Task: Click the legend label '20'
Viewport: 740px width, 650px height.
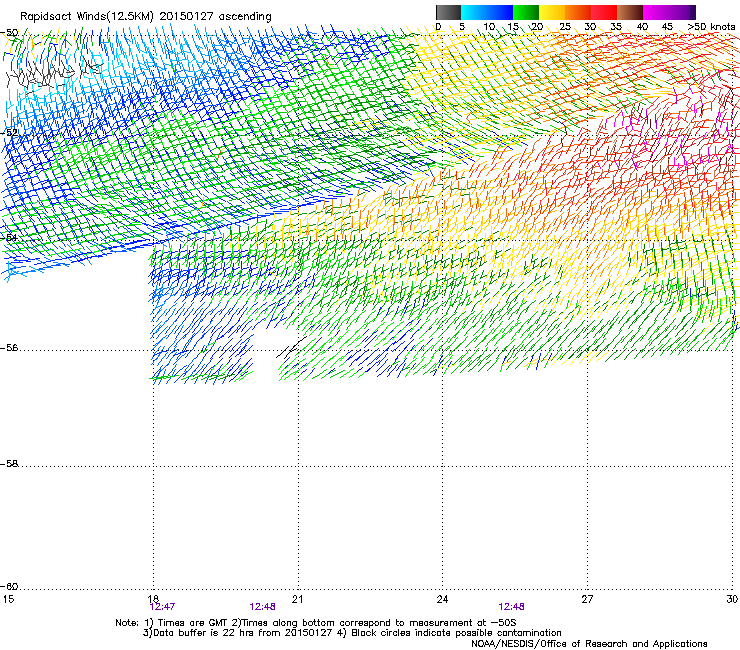Action: (538, 27)
